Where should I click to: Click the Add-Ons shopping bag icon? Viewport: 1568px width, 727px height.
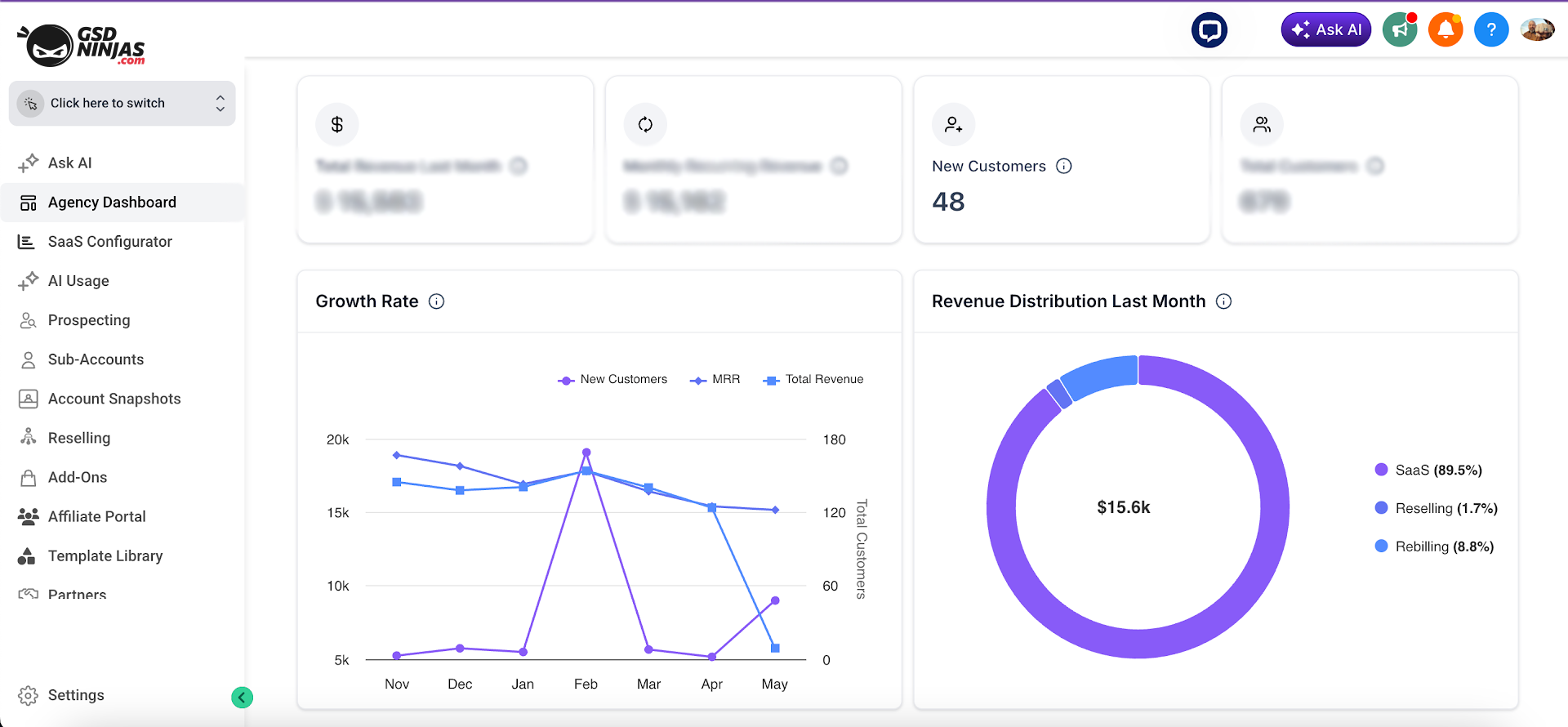tap(28, 477)
